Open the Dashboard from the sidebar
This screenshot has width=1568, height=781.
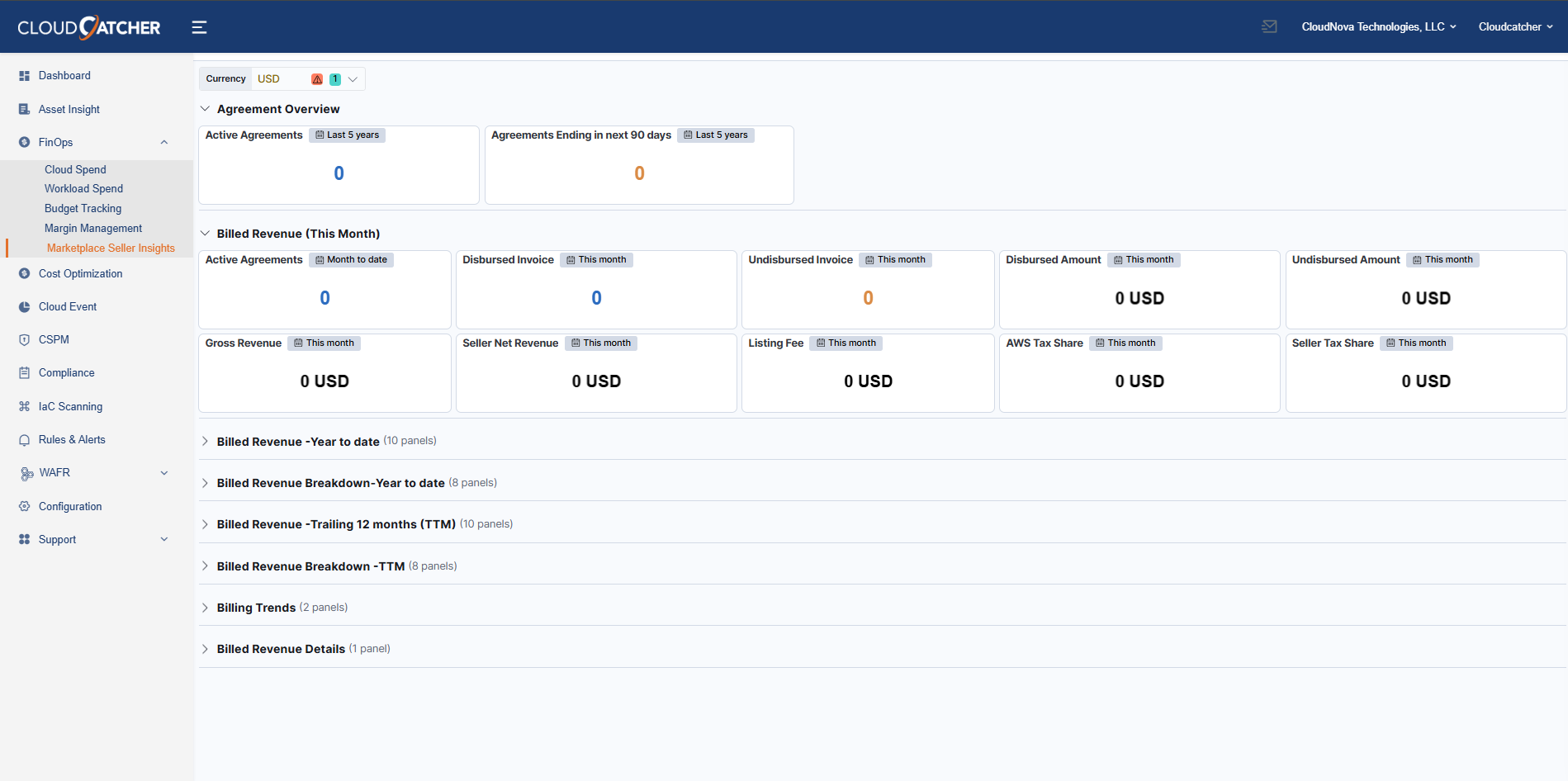point(64,75)
